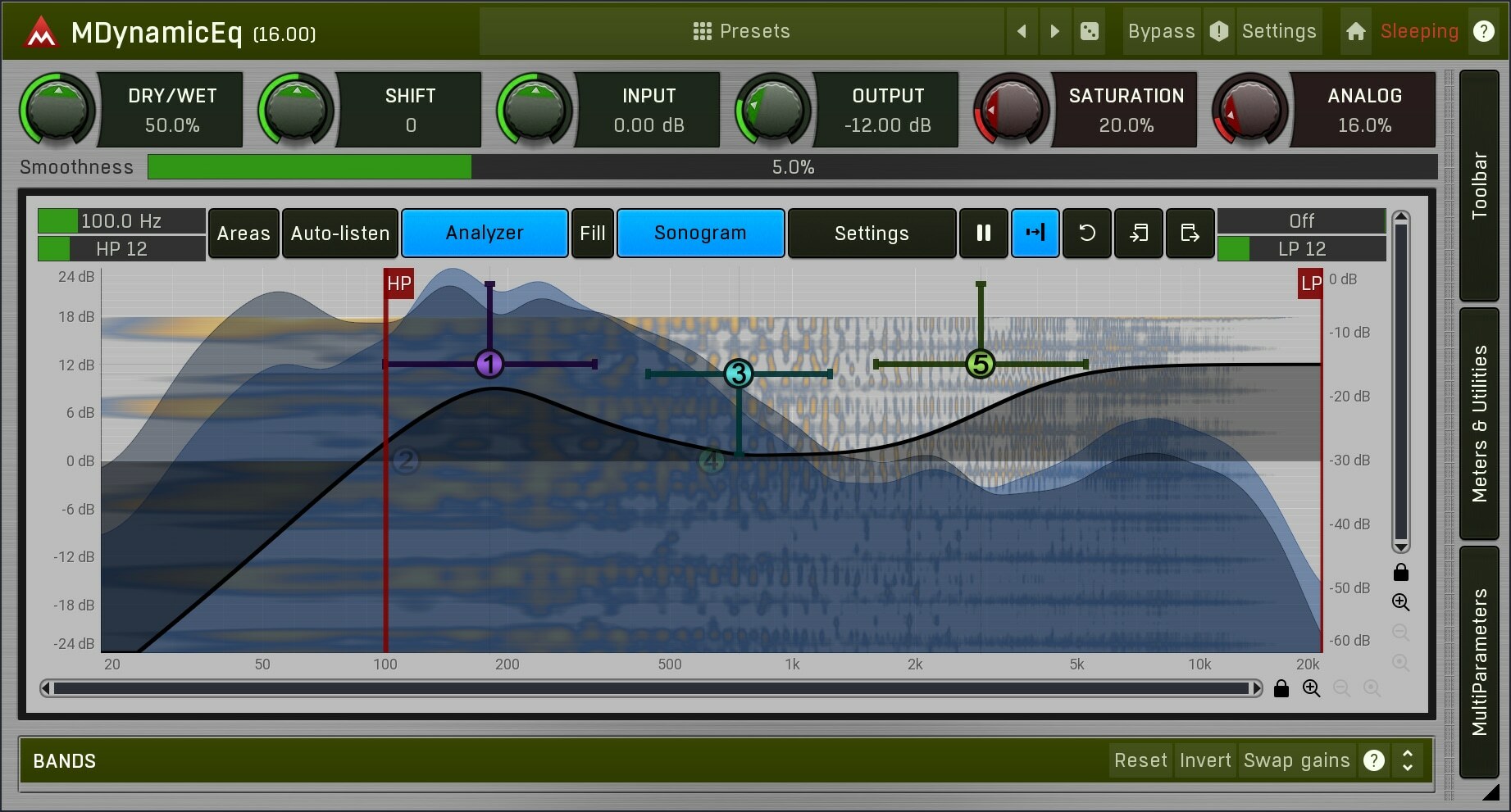Open the help question mark icon top right
This screenshot has height=812, width=1511.
(x=1484, y=31)
